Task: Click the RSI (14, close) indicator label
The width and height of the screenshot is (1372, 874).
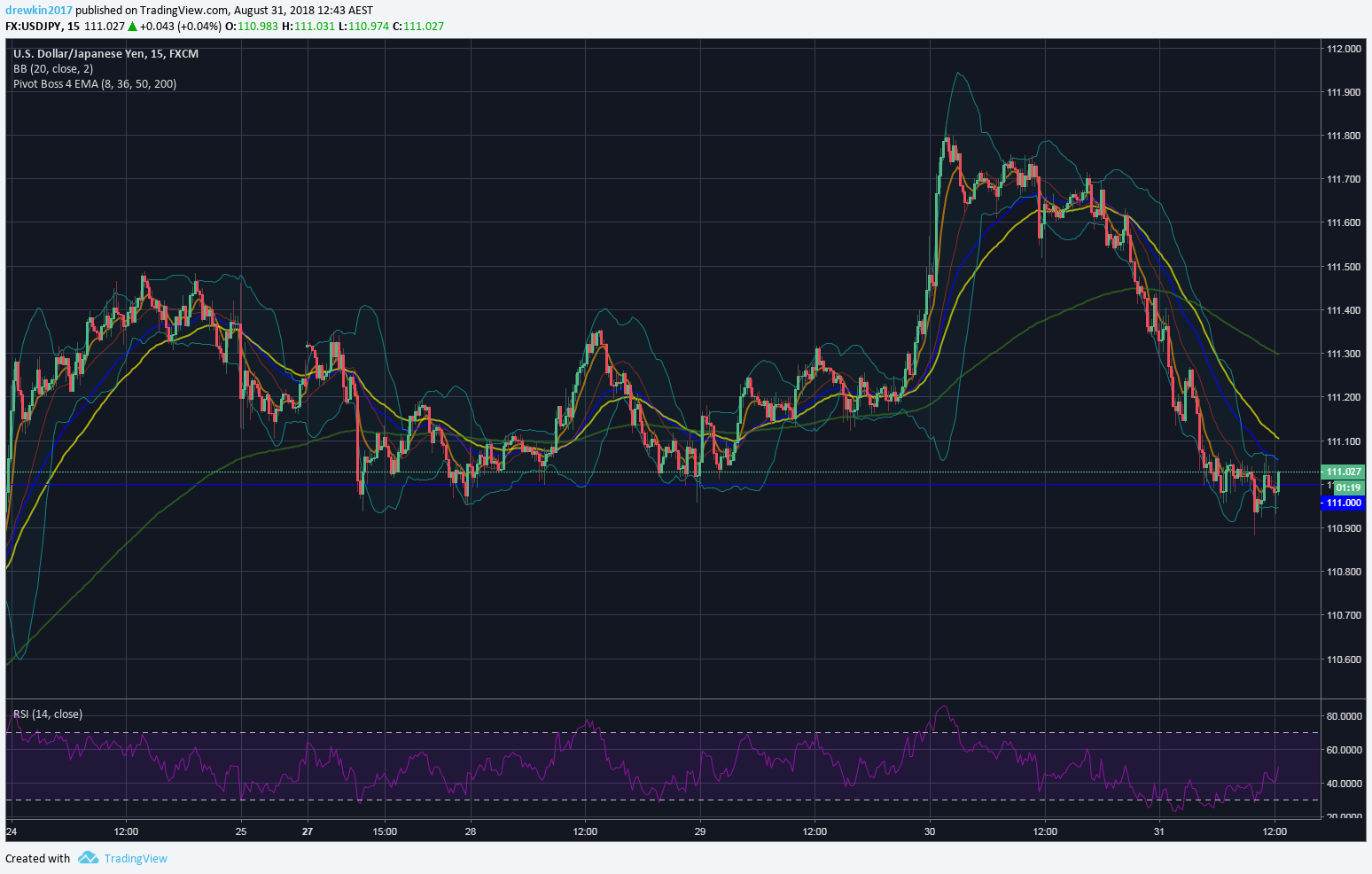Action: tap(48, 714)
